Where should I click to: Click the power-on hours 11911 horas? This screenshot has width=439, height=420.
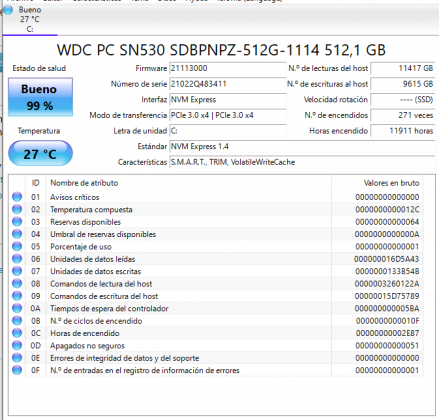click(x=403, y=131)
